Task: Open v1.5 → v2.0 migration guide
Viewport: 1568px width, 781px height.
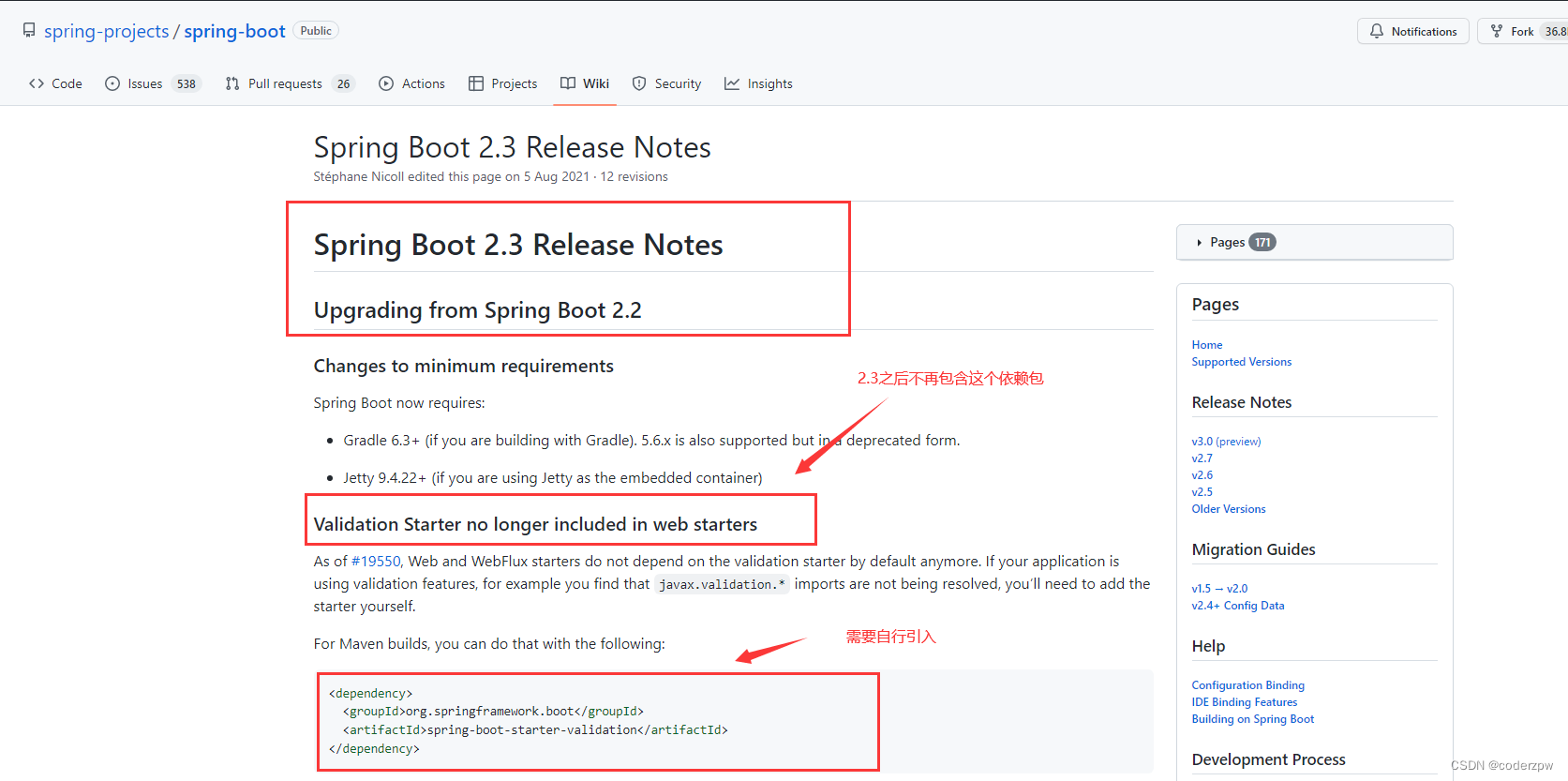Action: tap(1220, 589)
